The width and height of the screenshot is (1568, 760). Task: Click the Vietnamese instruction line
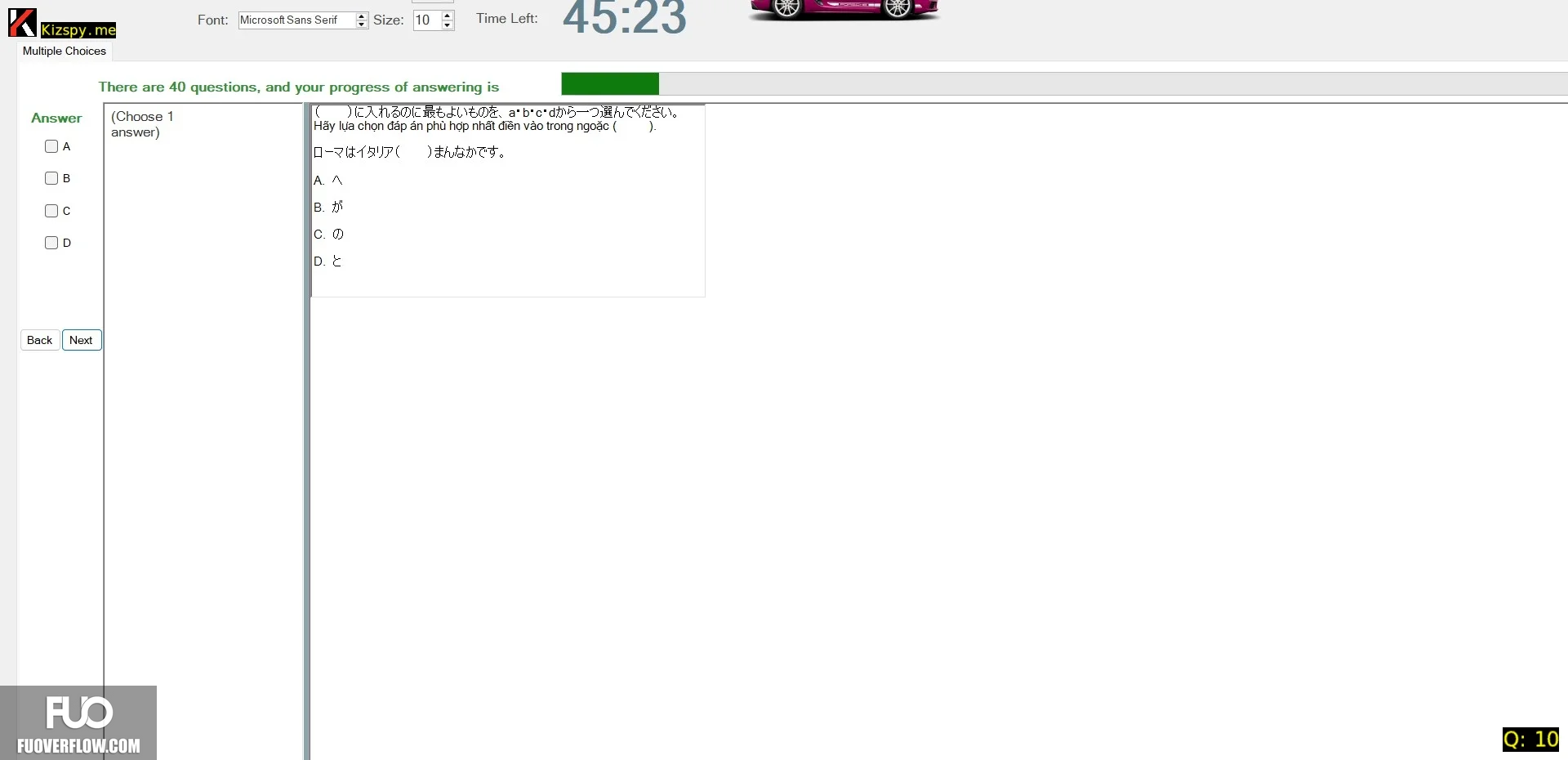[x=485, y=126]
